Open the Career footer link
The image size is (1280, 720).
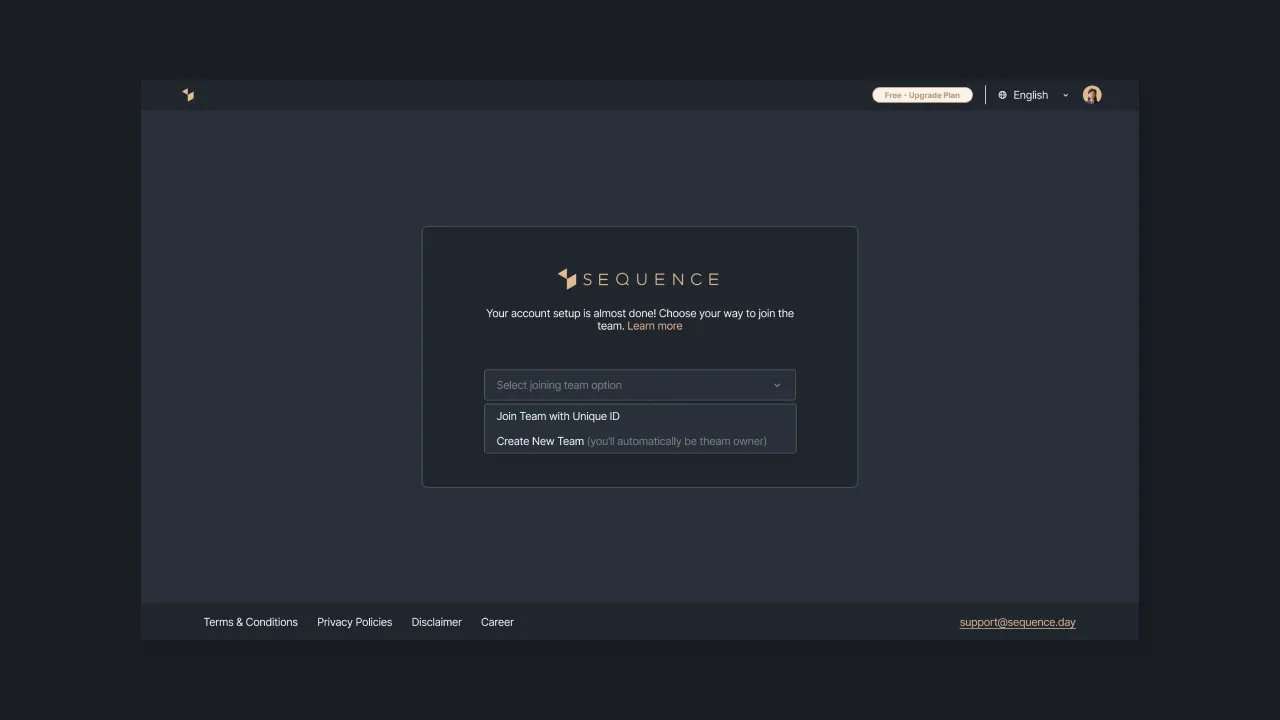pos(497,622)
